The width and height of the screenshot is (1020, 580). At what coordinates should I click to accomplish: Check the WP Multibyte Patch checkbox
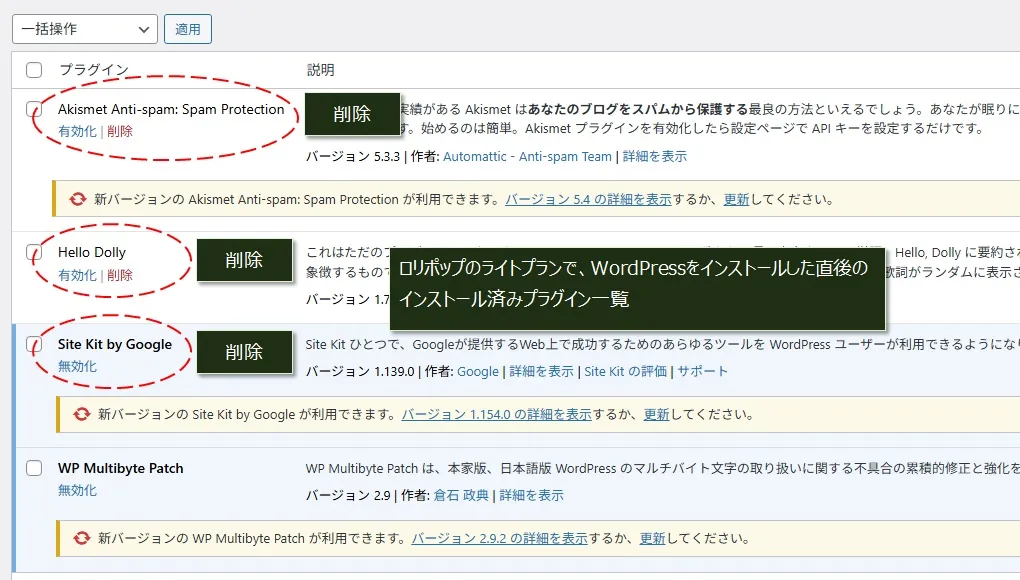[x=34, y=468]
